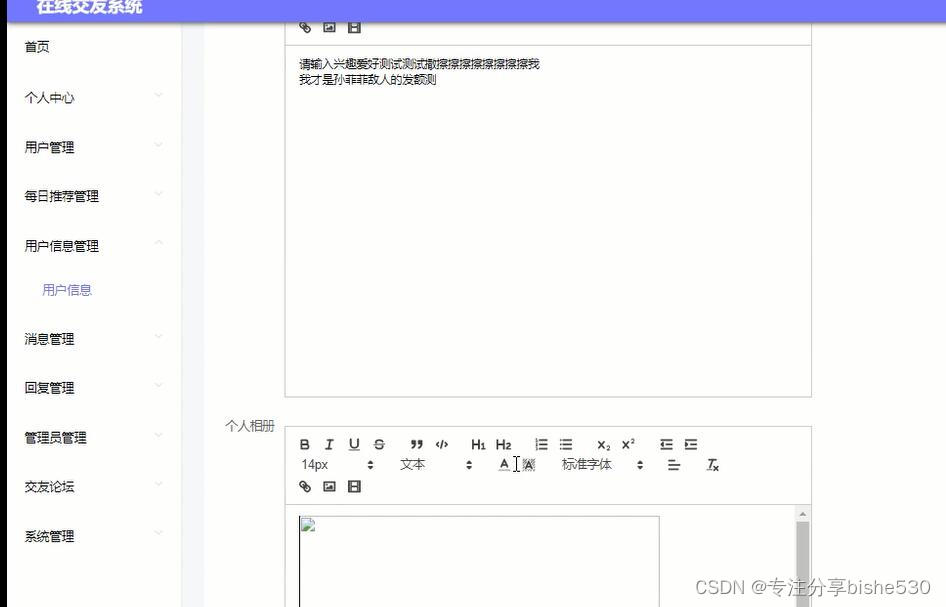Insert image in upper editor toolbar
The width and height of the screenshot is (946, 607).
tap(329, 27)
